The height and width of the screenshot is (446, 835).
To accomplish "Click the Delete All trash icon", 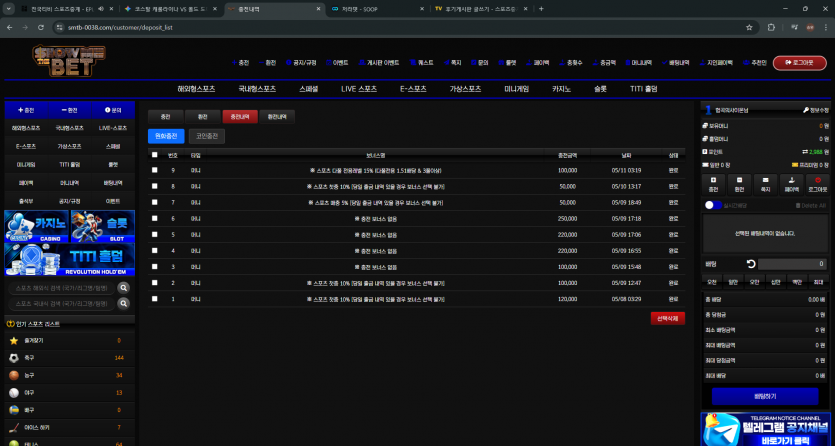I will (798, 205).
